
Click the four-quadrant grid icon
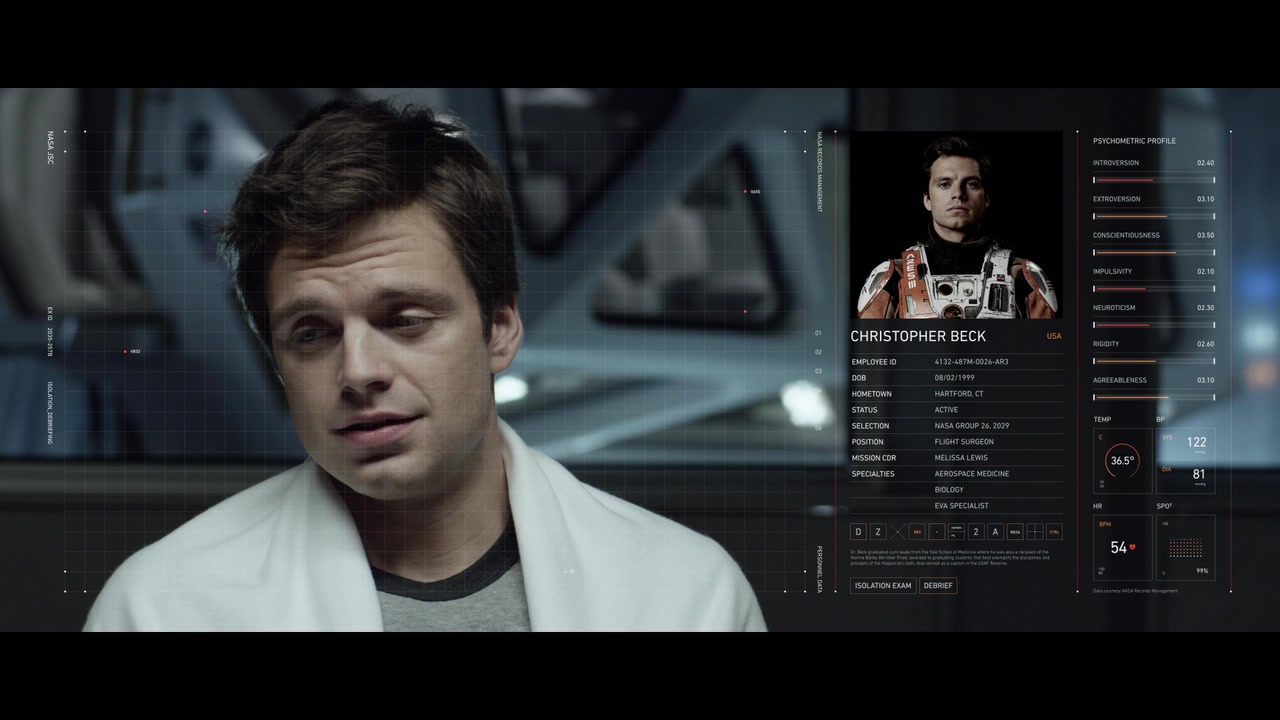point(1034,532)
